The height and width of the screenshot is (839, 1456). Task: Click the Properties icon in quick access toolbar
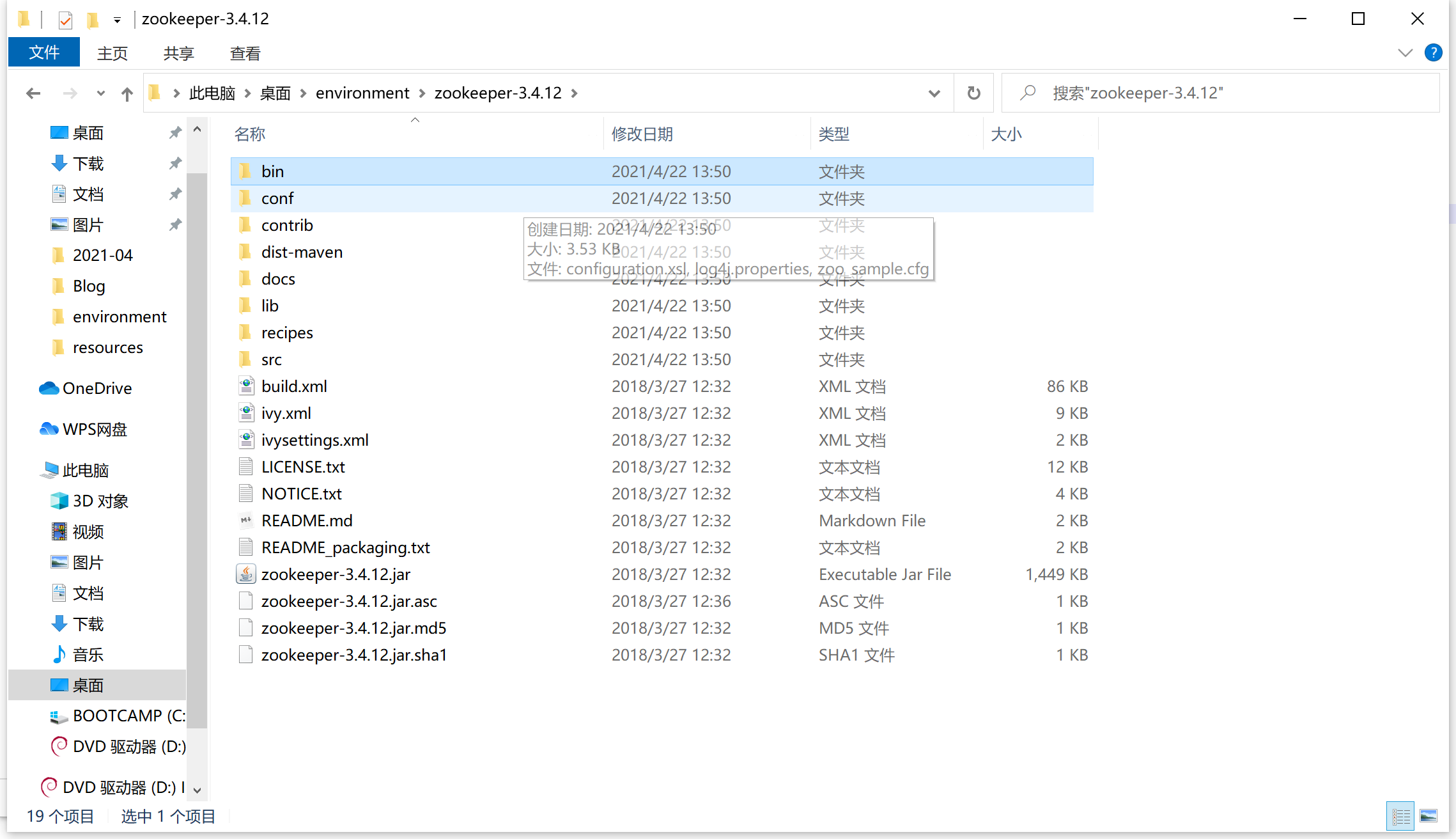tap(65, 20)
